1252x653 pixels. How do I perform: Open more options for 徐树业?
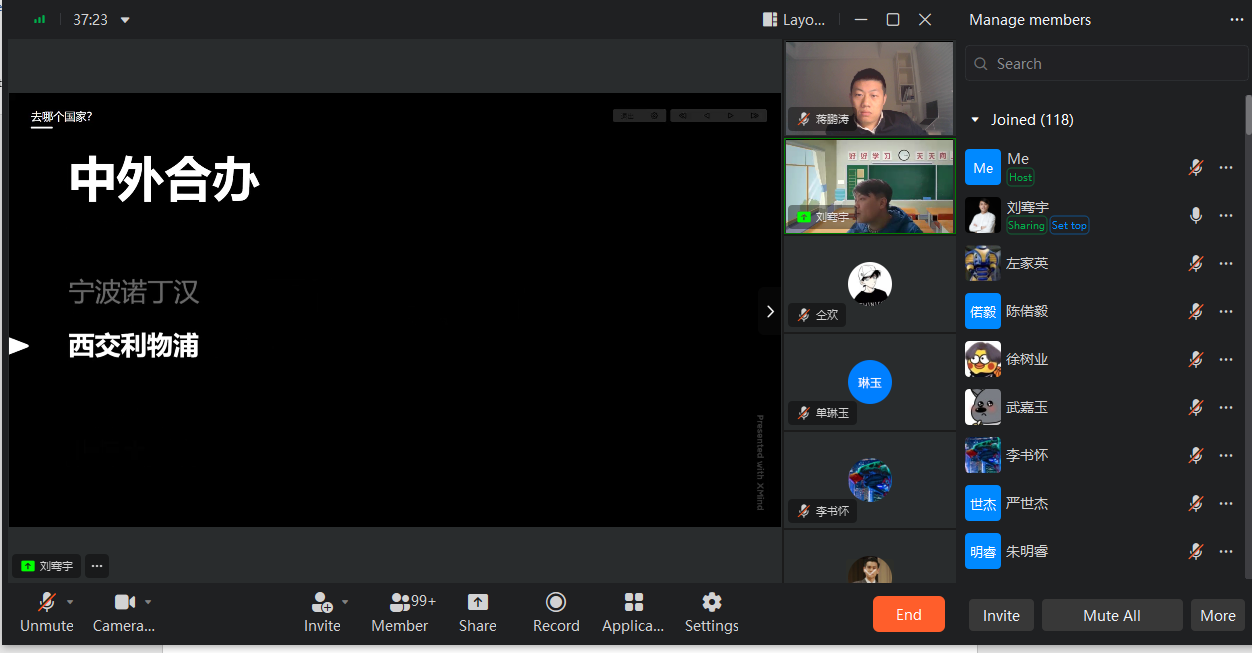tap(1226, 359)
